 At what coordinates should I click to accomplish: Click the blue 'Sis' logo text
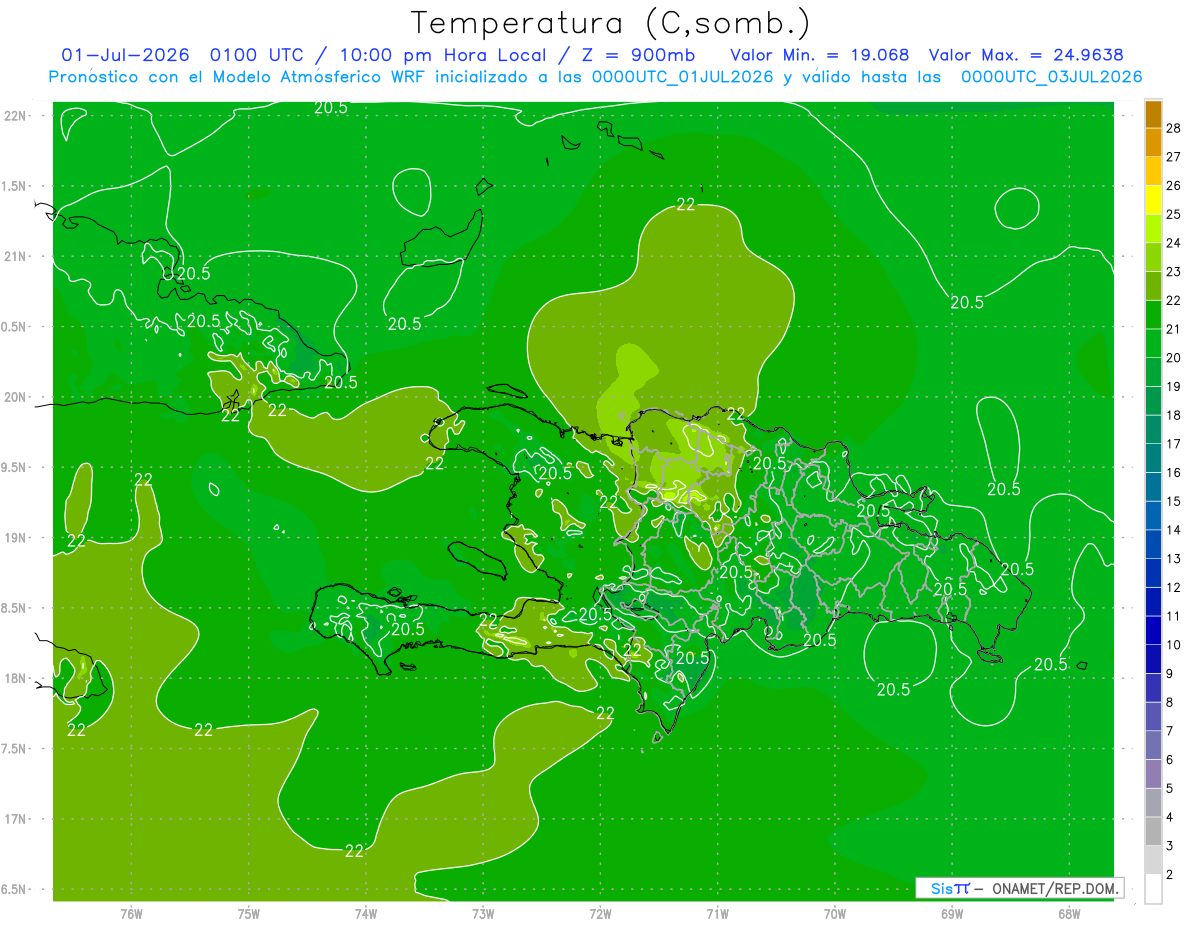tap(942, 888)
